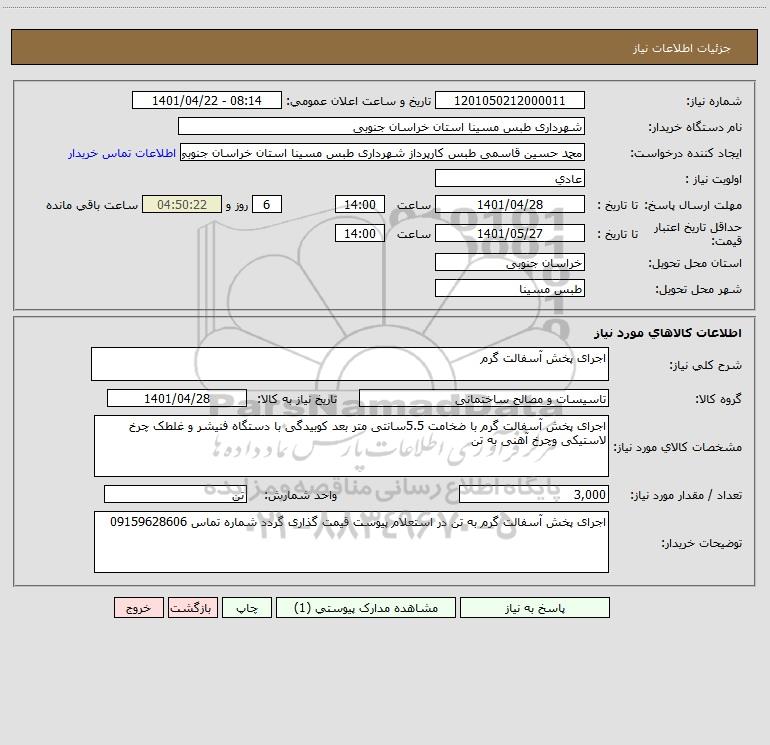Viewport: 770px width, 745px height.
Task: Click the priority field عادی
Action: (510, 178)
